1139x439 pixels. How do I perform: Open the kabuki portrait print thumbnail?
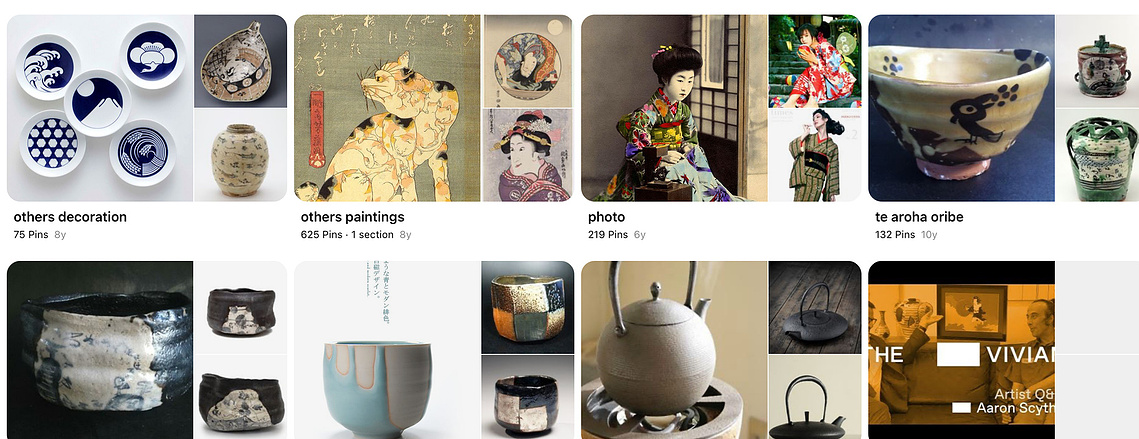pos(527,155)
